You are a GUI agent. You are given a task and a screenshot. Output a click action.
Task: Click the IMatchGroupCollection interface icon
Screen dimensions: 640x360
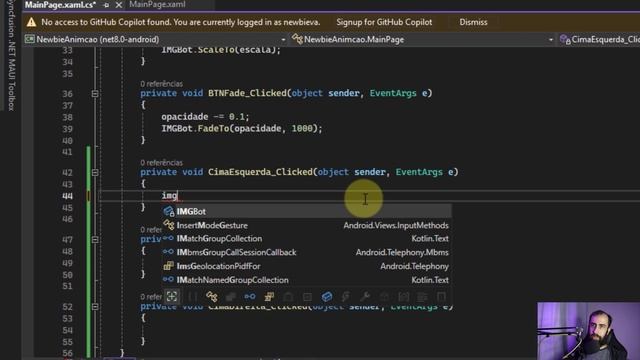click(x=168, y=238)
